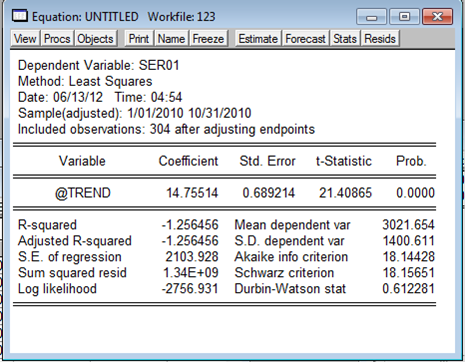466x363 pixels.
Task: Show the Stats view
Action: (x=345, y=39)
